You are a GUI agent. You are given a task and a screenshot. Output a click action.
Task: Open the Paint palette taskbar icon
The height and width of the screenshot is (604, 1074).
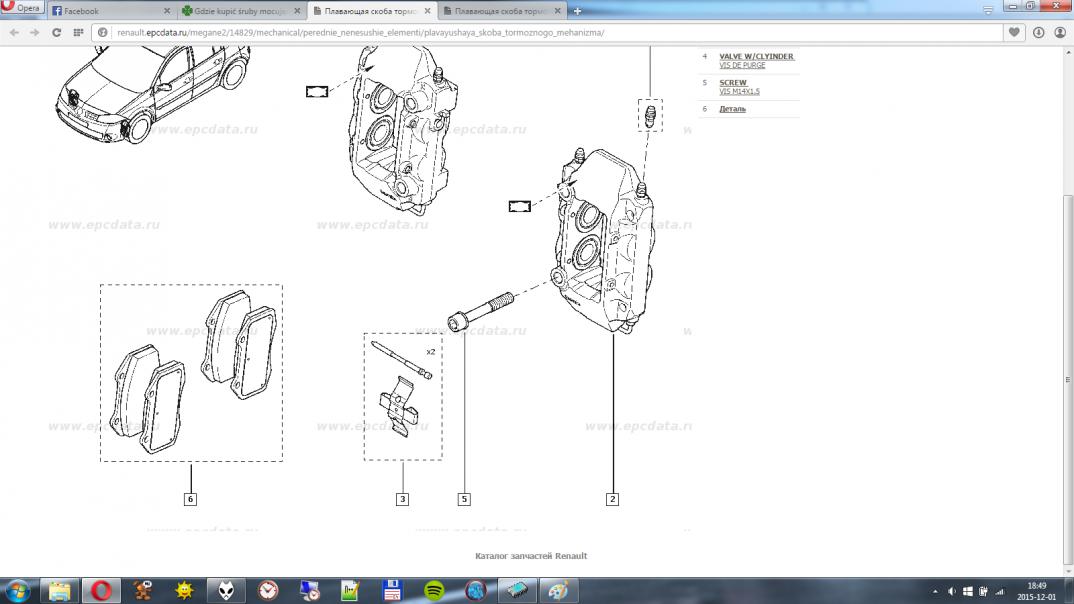tap(558, 590)
